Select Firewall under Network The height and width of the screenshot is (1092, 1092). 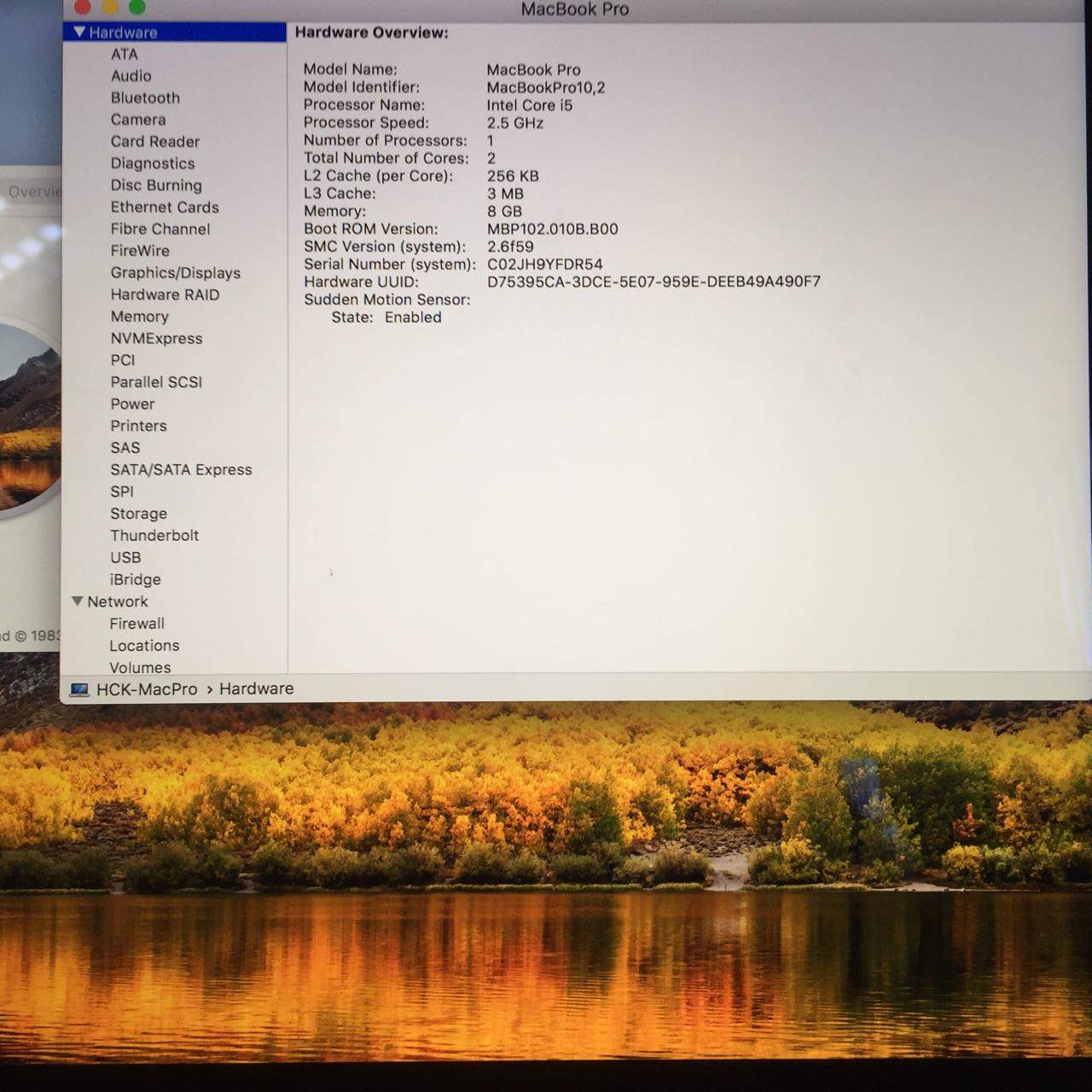click(136, 624)
